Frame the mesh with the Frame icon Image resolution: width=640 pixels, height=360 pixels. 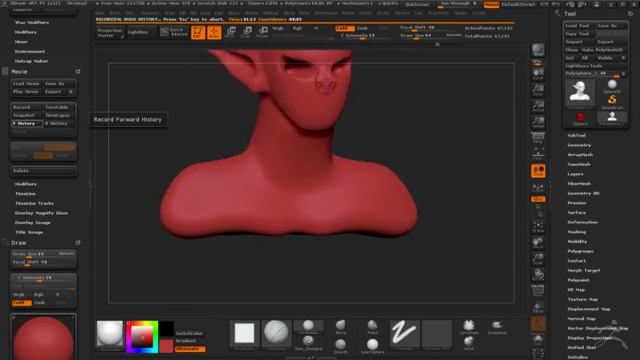click(x=538, y=227)
